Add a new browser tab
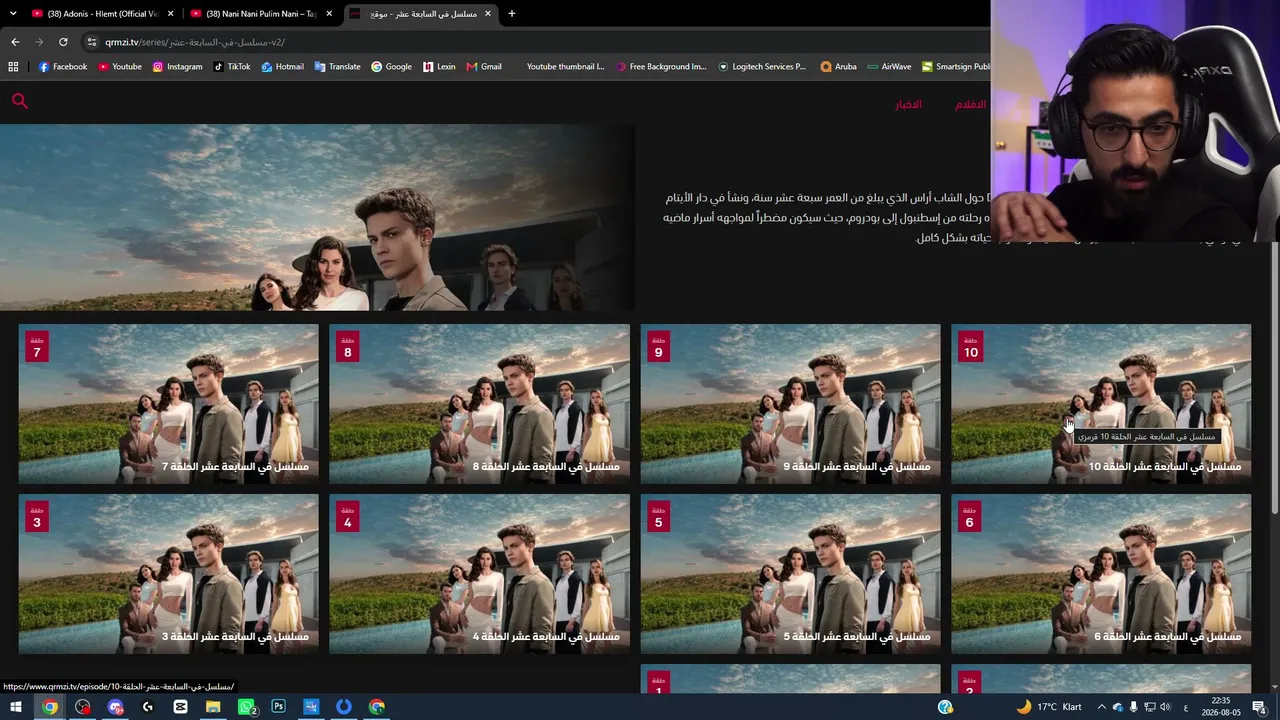The image size is (1280, 720). click(511, 14)
